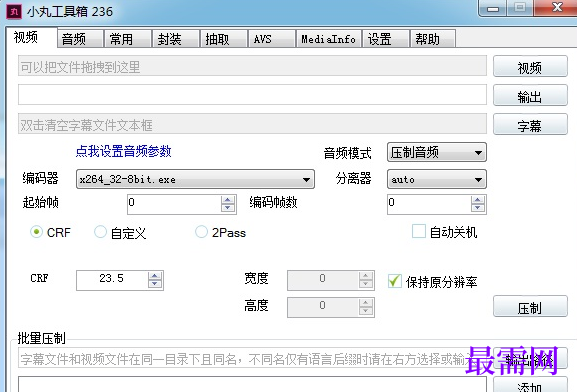Click the output path text field
The image size is (577, 392).
pos(252,95)
